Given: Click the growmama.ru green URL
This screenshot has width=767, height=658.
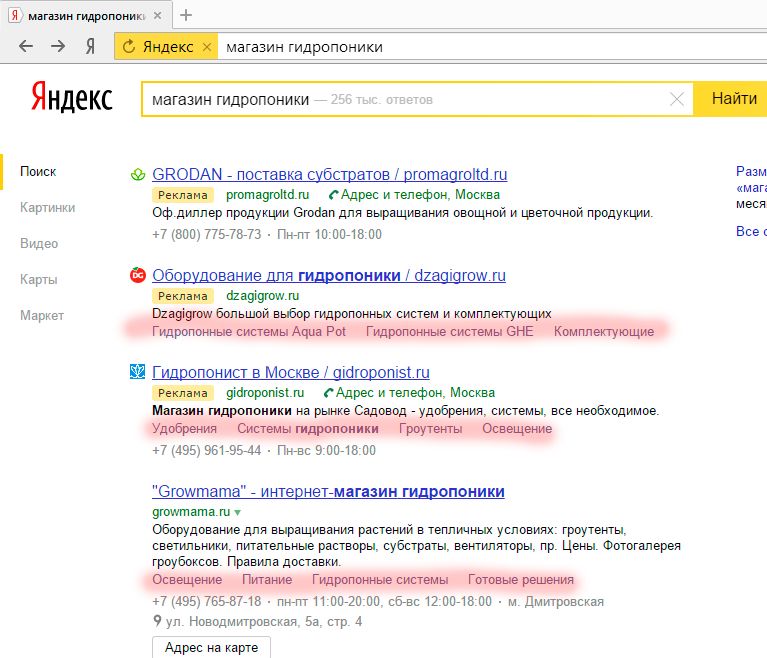Looking at the screenshot, I should (191, 512).
